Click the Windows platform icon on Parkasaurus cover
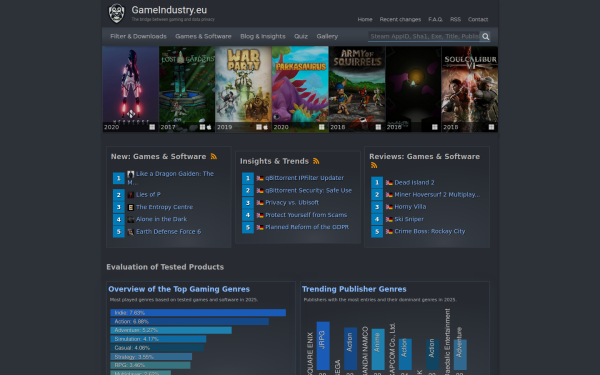The width and height of the screenshot is (600, 375). click(x=321, y=127)
